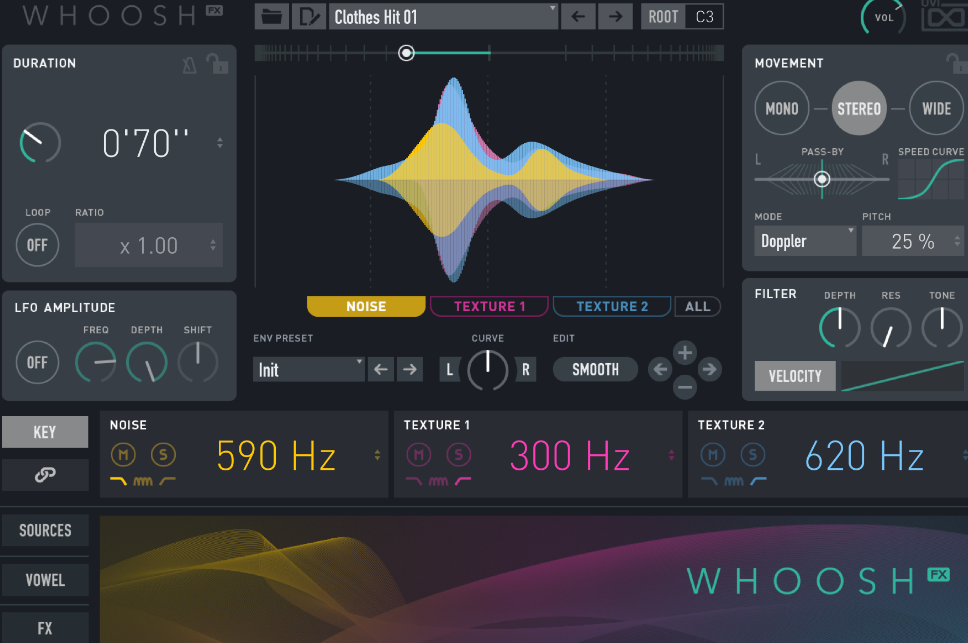
Task: Select the Texture 2 wavy comb filter icon
Action: tap(733, 481)
